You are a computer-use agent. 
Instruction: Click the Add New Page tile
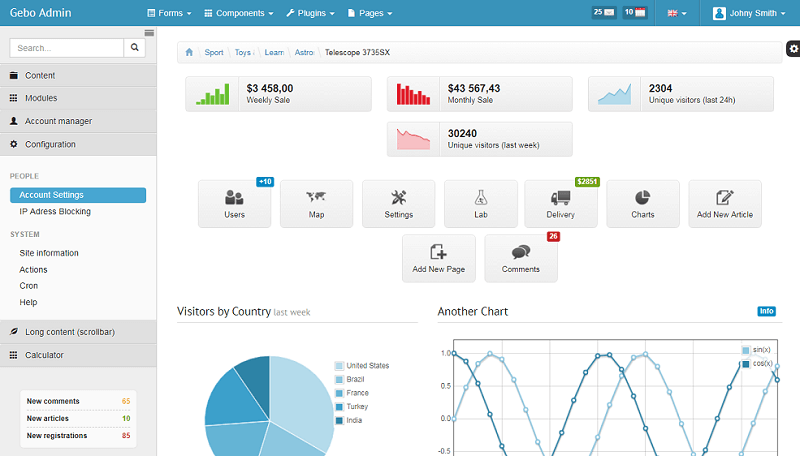(x=439, y=258)
